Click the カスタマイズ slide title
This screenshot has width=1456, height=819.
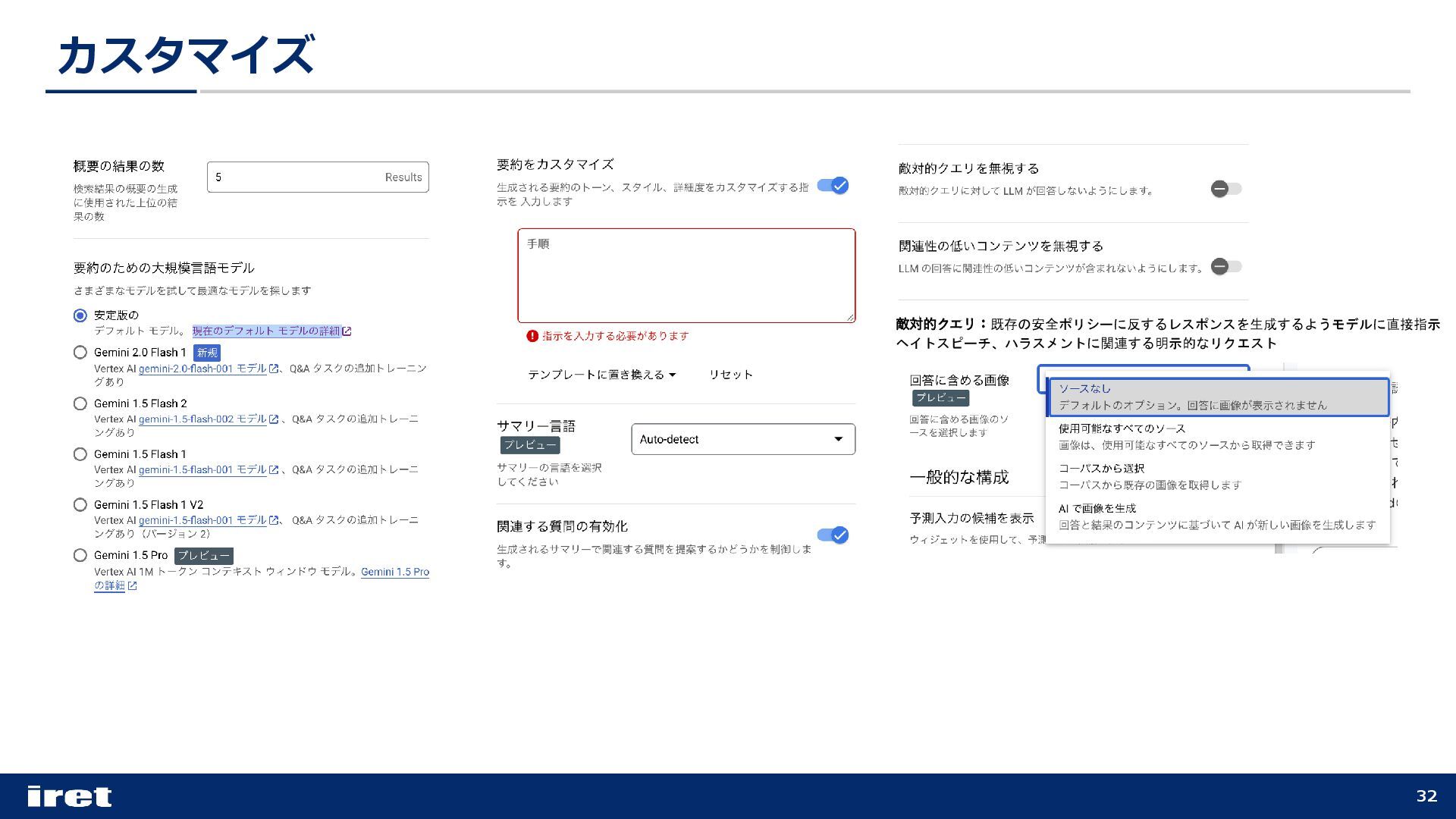click(186, 55)
